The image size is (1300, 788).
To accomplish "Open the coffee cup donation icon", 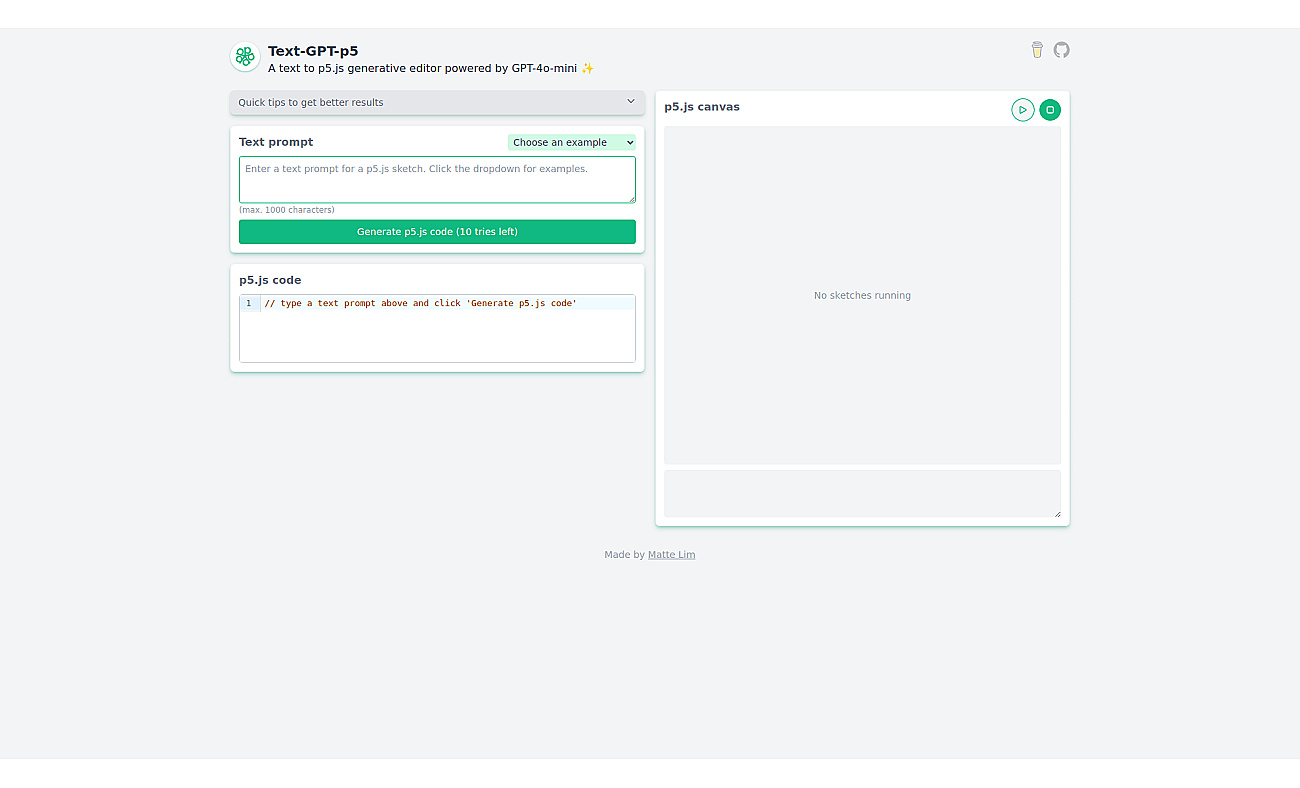I will click(1037, 50).
